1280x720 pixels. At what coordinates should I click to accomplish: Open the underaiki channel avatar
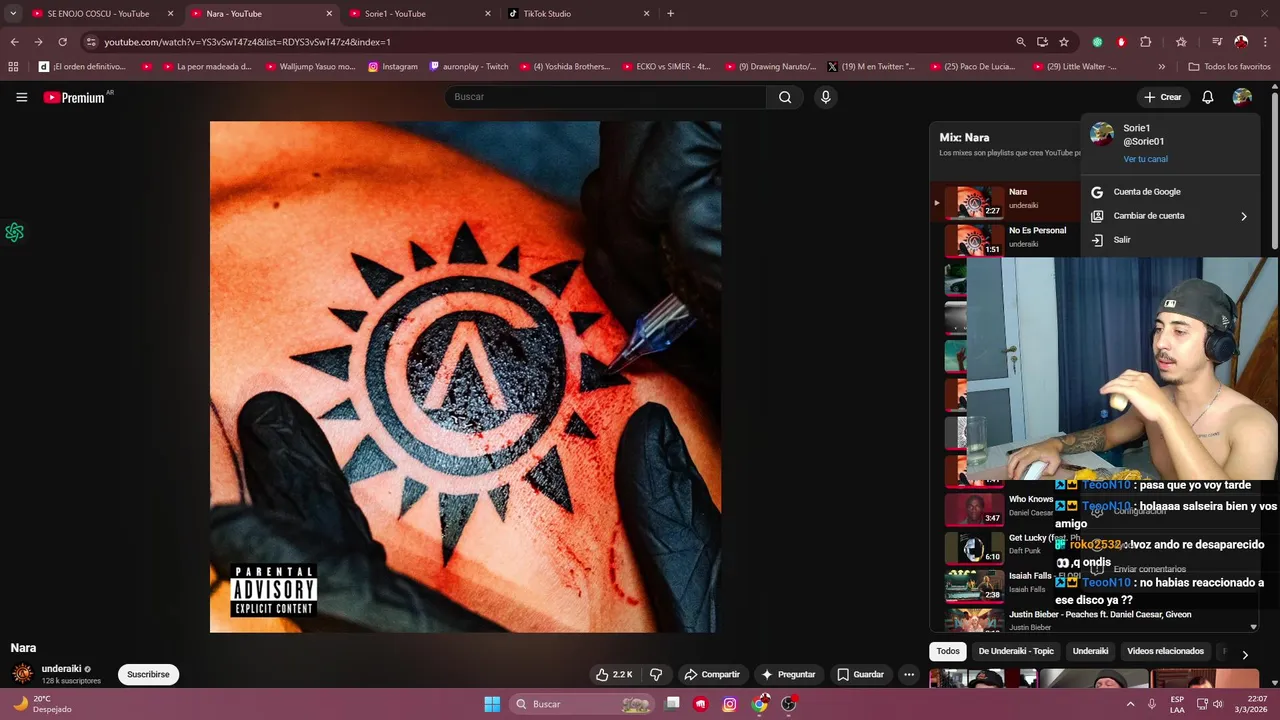click(22, 674)
